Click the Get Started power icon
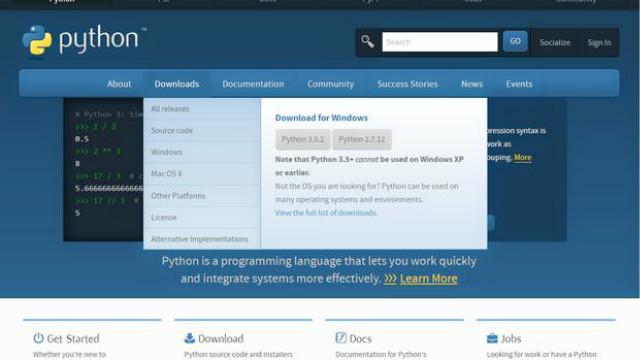640x360 pixels. click(38, 338)
